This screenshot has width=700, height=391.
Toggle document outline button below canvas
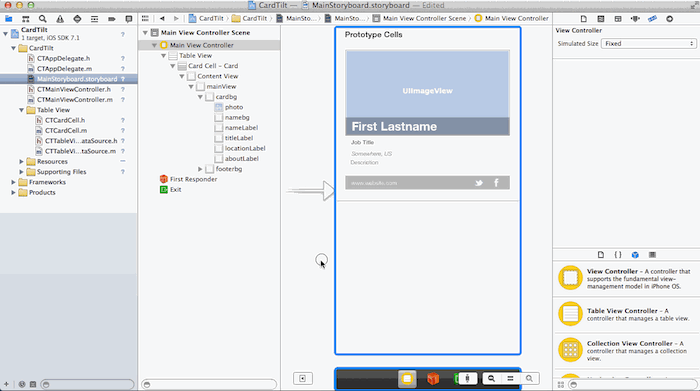pyautogui.click(x=303, y=379)
